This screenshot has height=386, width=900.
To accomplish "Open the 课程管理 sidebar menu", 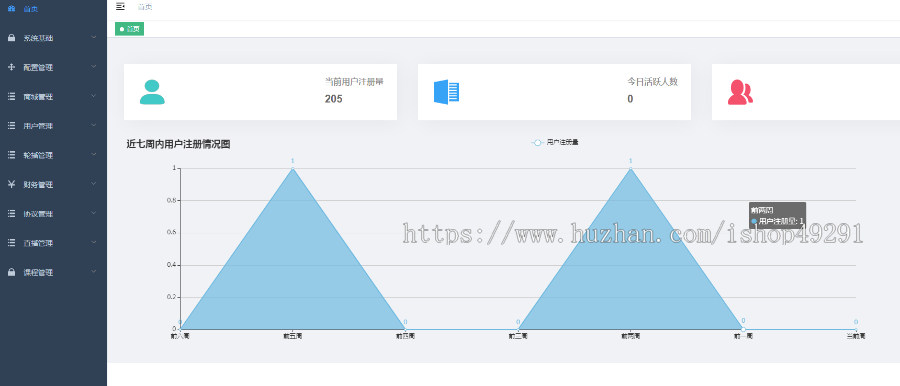I will pyautogui.click(x=53, y=272).
